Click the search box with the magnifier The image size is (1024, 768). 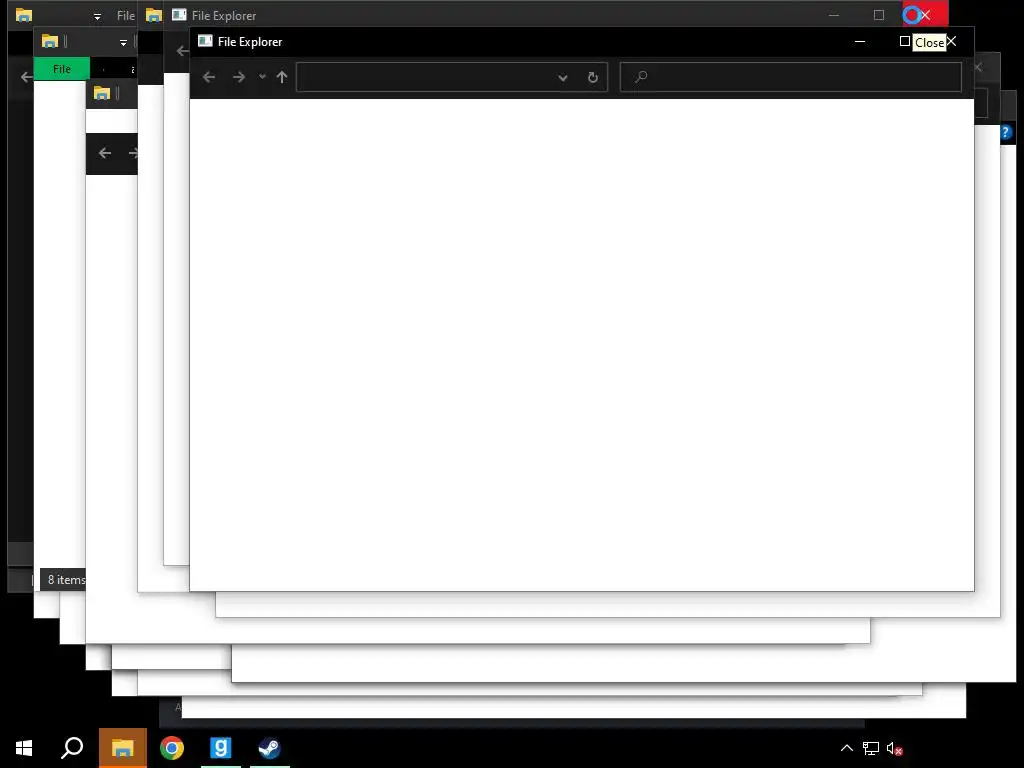click(x=791, y=77)
